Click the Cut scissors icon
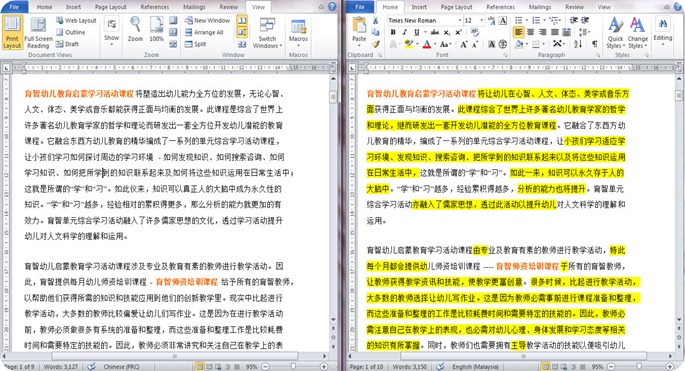The image size is (685, 371). click(375, 21)
